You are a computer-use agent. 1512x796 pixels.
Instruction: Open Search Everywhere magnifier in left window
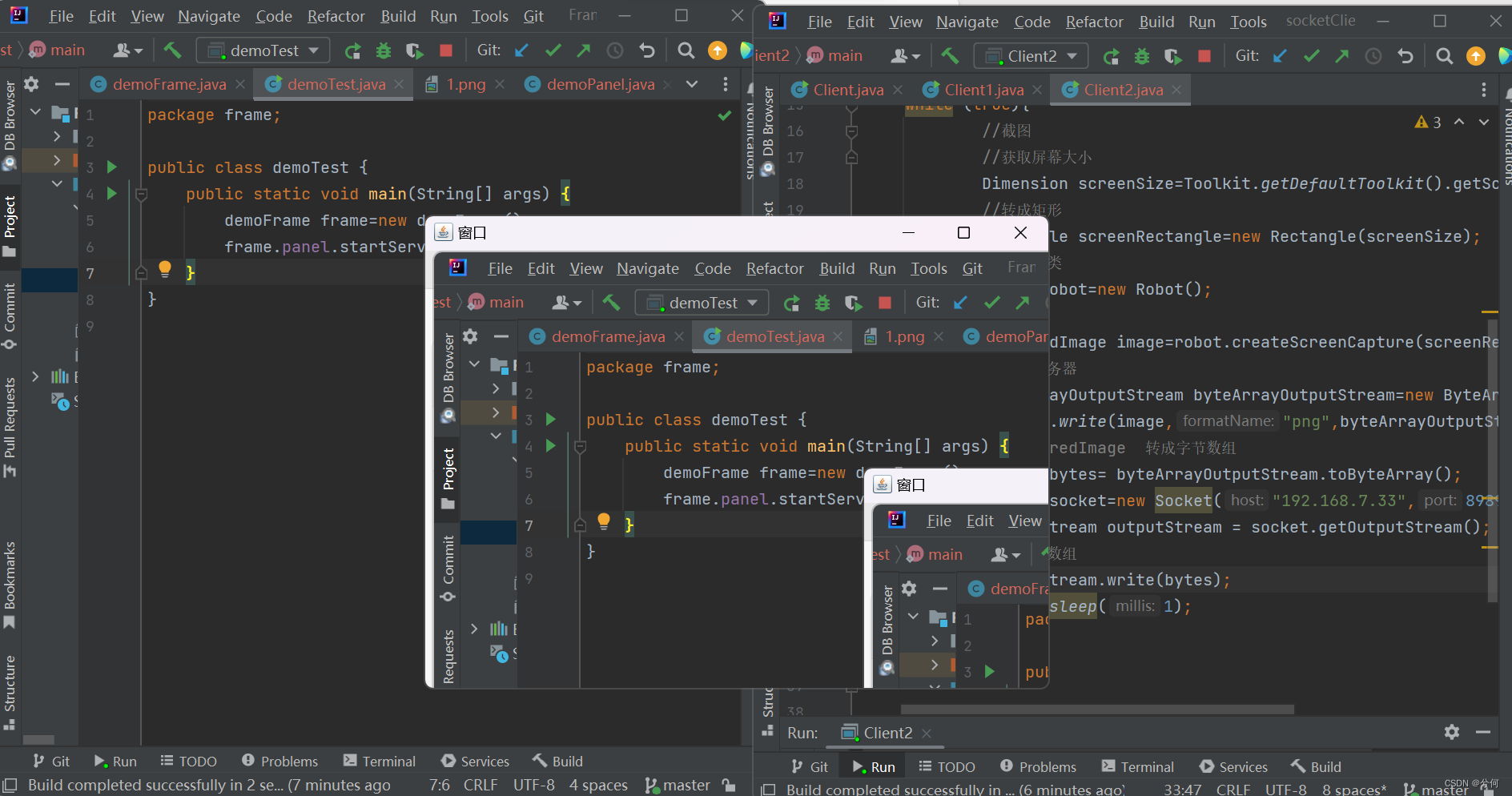[686, 51]
